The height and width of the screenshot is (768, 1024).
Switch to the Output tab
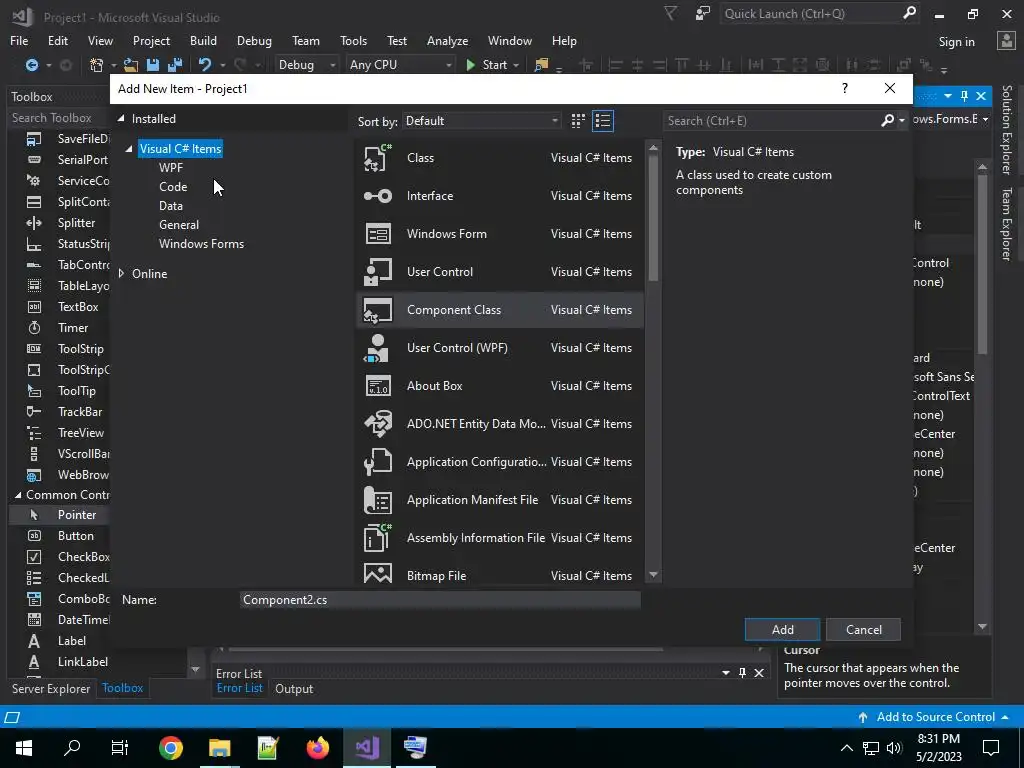tap(294, 688)
